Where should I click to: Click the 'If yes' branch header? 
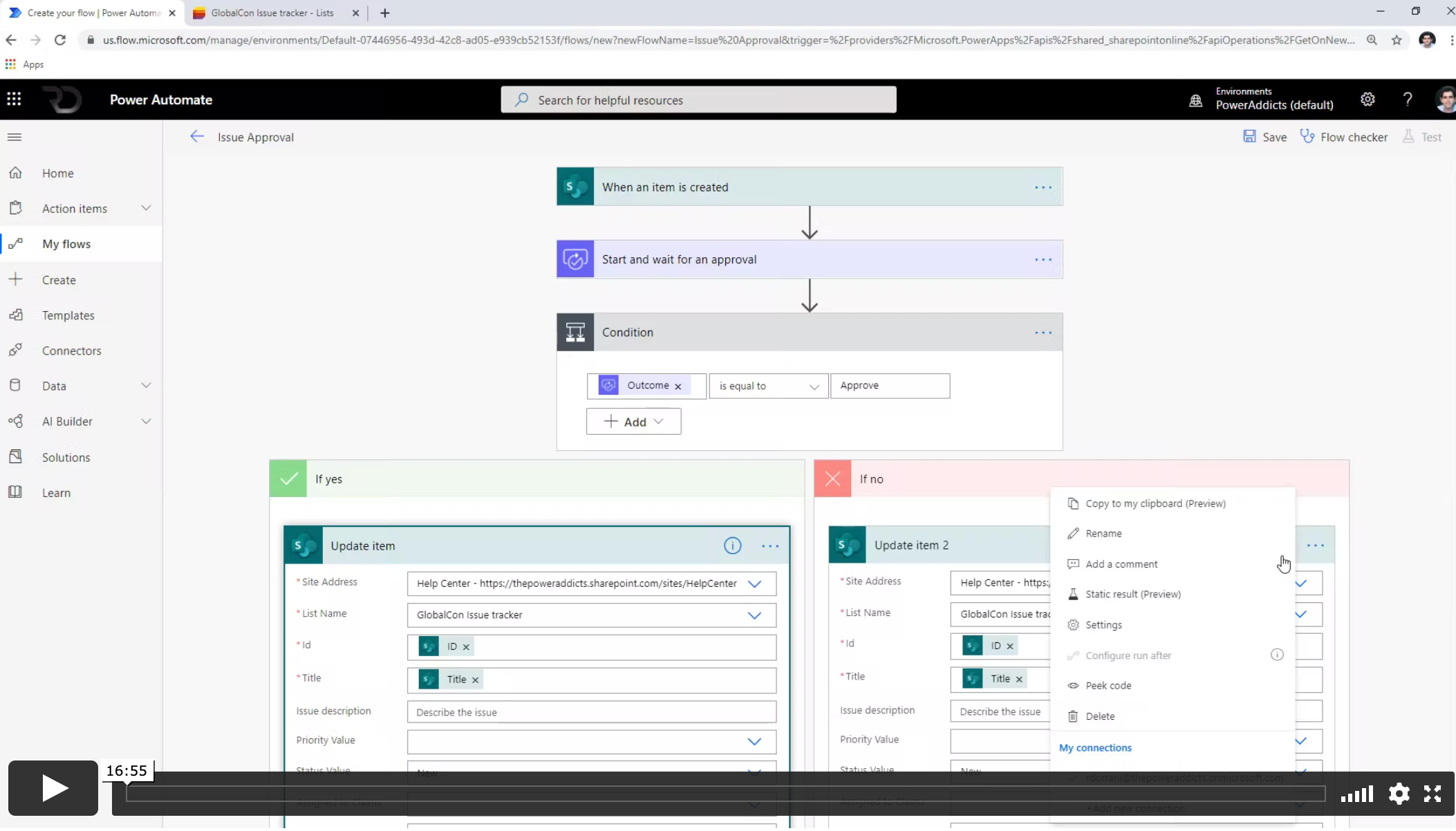point(536,478)
